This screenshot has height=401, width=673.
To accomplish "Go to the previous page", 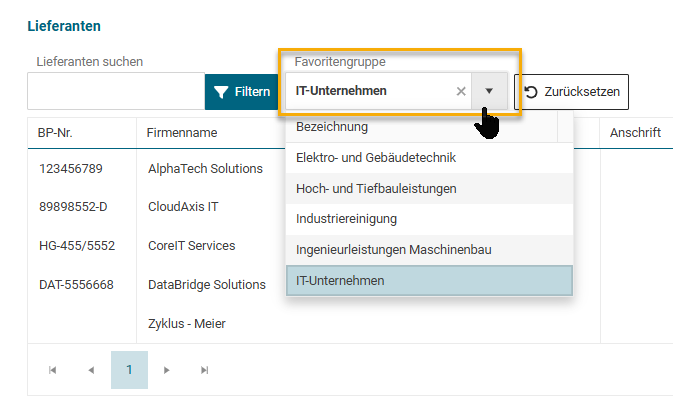I will [x=91, y=370].
